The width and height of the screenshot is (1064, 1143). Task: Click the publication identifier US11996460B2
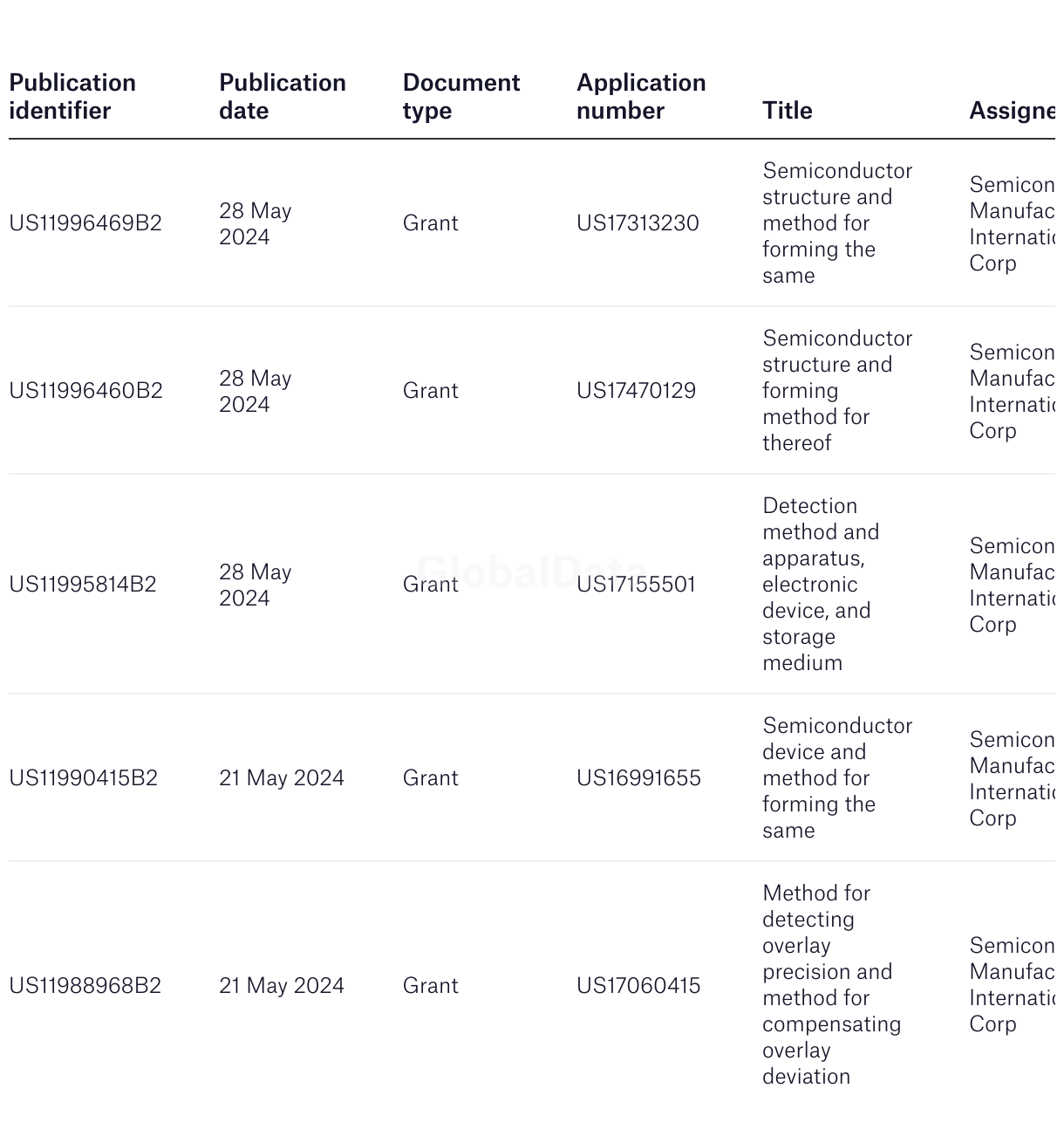(x=85, y=391)
